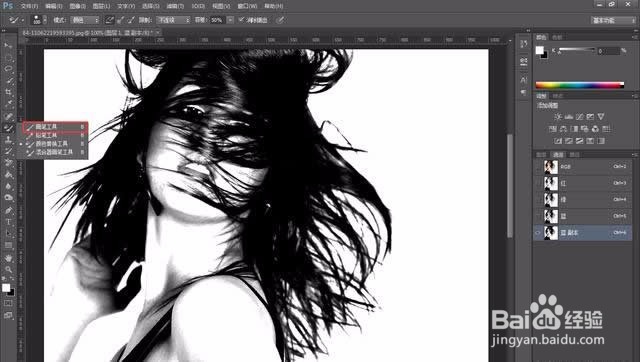Select the Move tool
This screenshot has width=640, height=362.
[8, 45]
